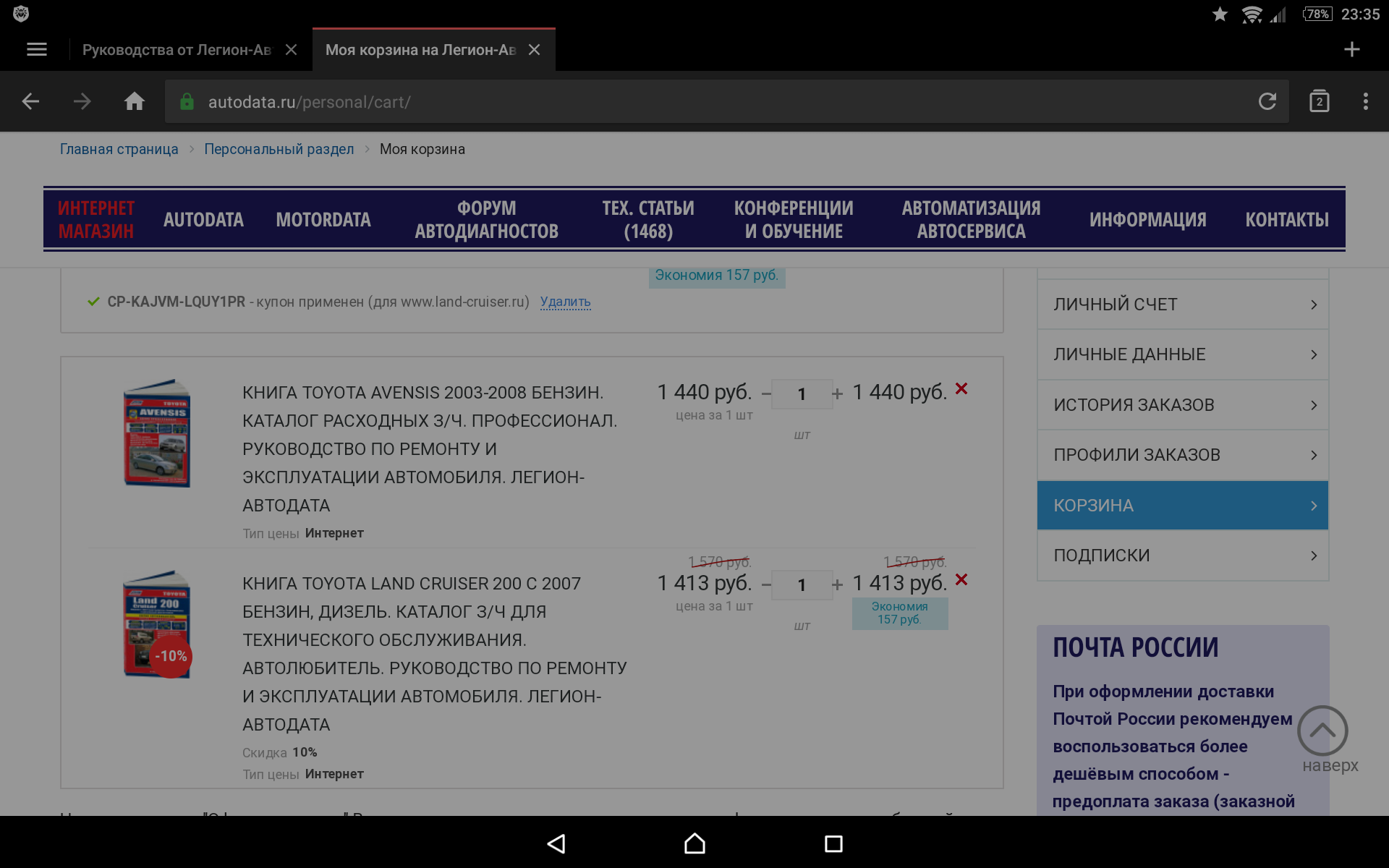Screen dimensions: 1389x868
Task: Tap the Android recent apps button
Action: click(x=833, y=843)
